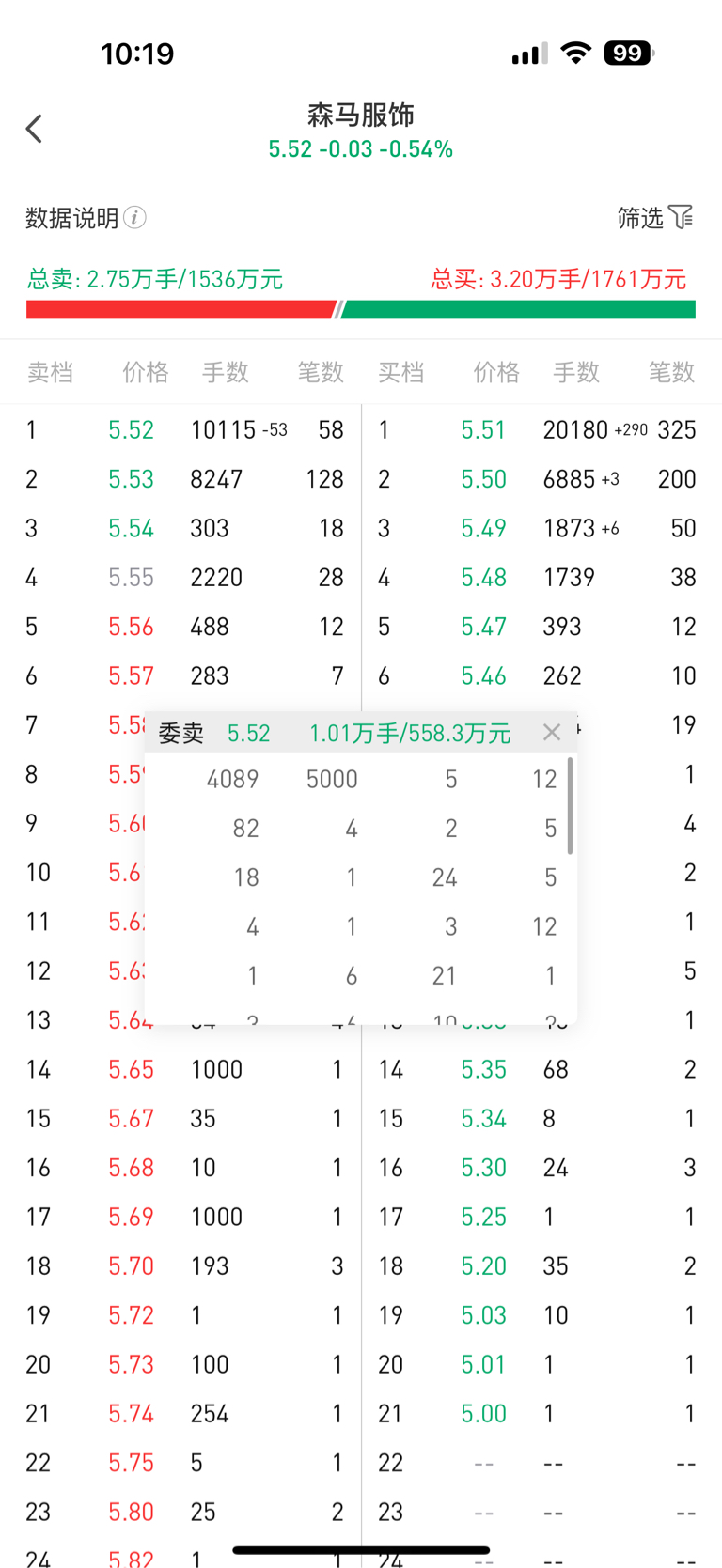722x1568 pixels.
Task: Select the red total-sell progress bar
Action: point(180,310)
